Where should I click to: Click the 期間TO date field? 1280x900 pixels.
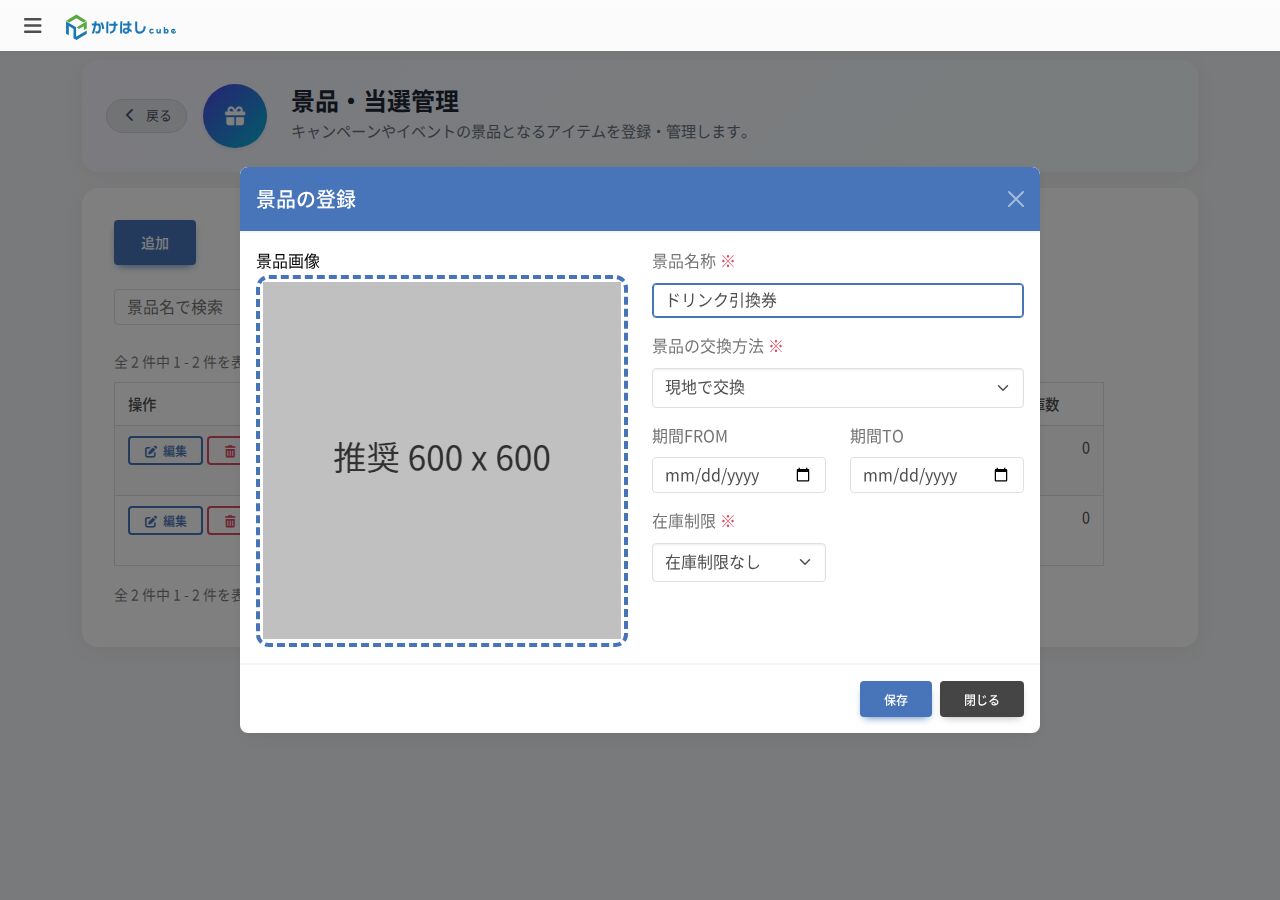(937, 475)
